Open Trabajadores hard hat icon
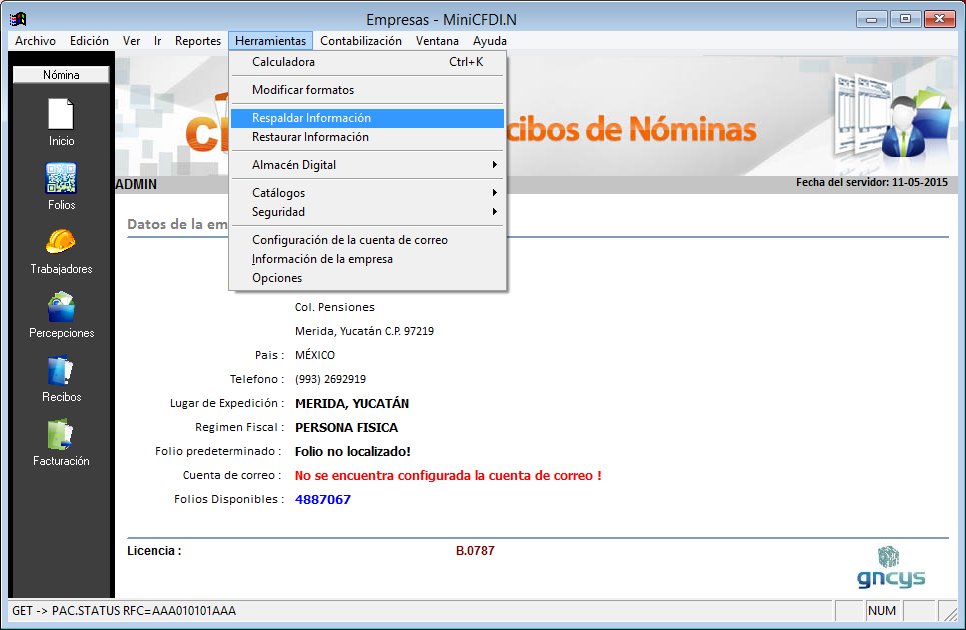The width and height of the screenshot is (966, 630). pyautogui.click(x=61, y=241)
